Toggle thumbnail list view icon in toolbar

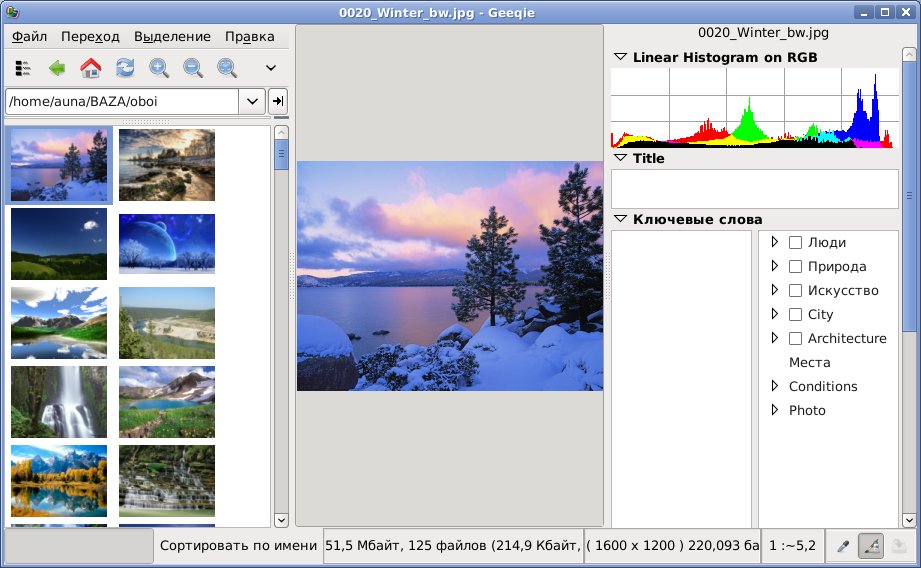pyautogui.click(x=23, y=68)
